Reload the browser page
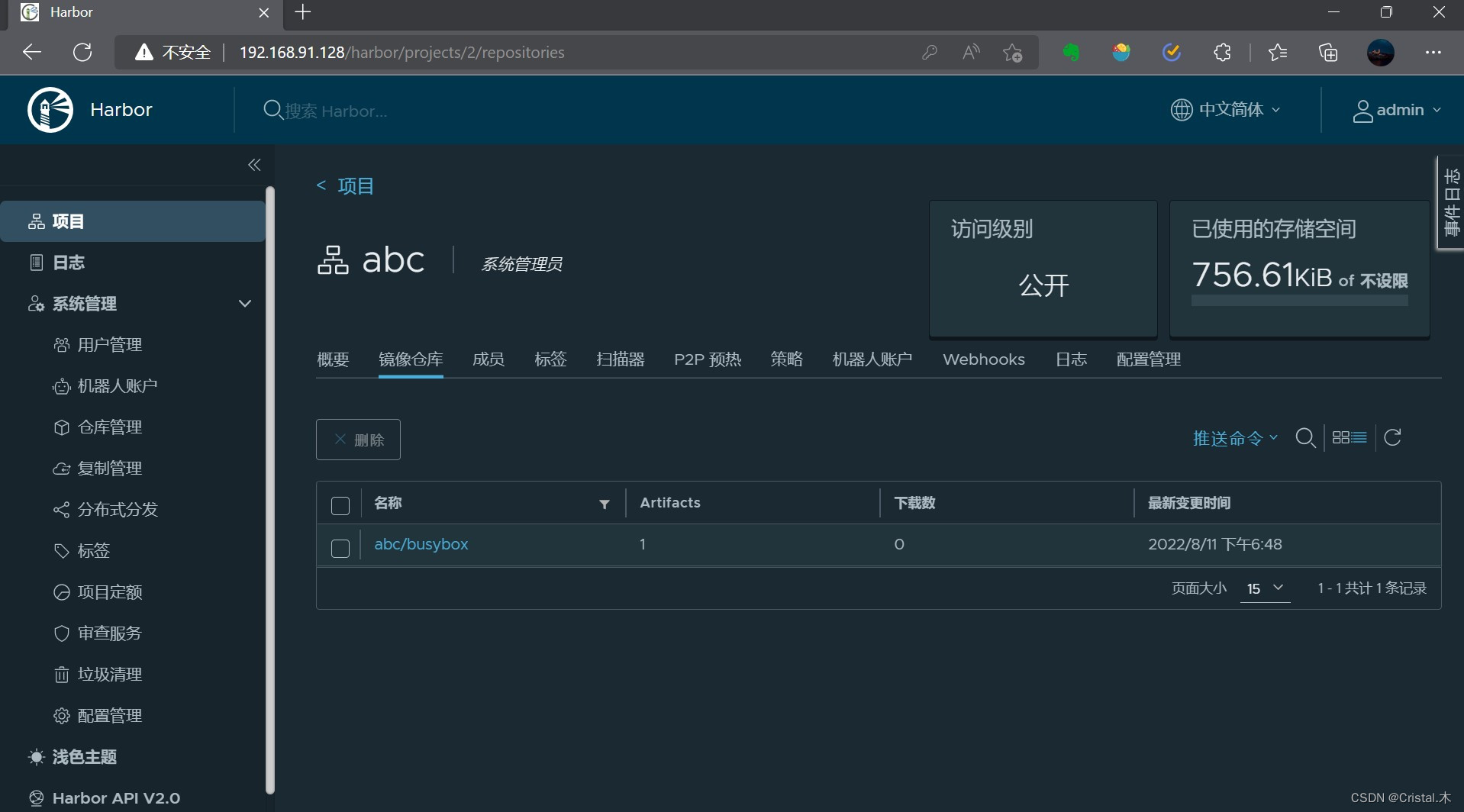This screenshot has width=1464, height=812. [82, 52]
